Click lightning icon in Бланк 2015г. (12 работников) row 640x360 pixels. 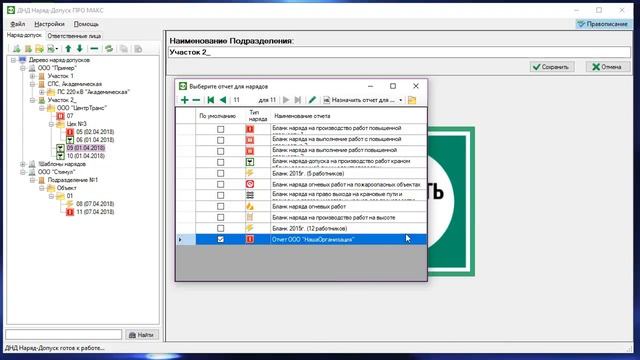coord(250,228)
